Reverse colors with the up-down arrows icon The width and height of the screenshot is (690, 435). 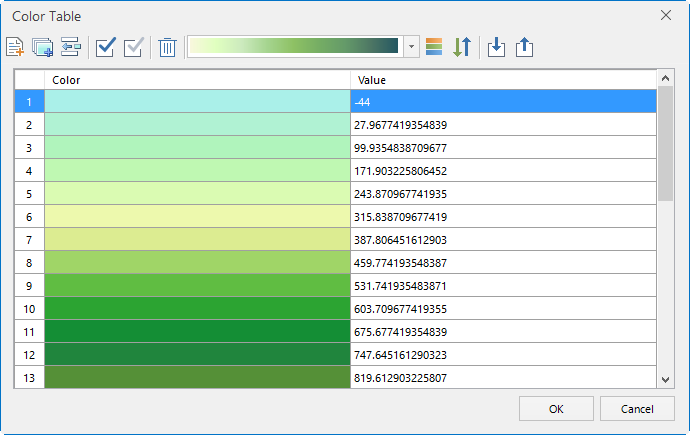(x=461, y=47)
